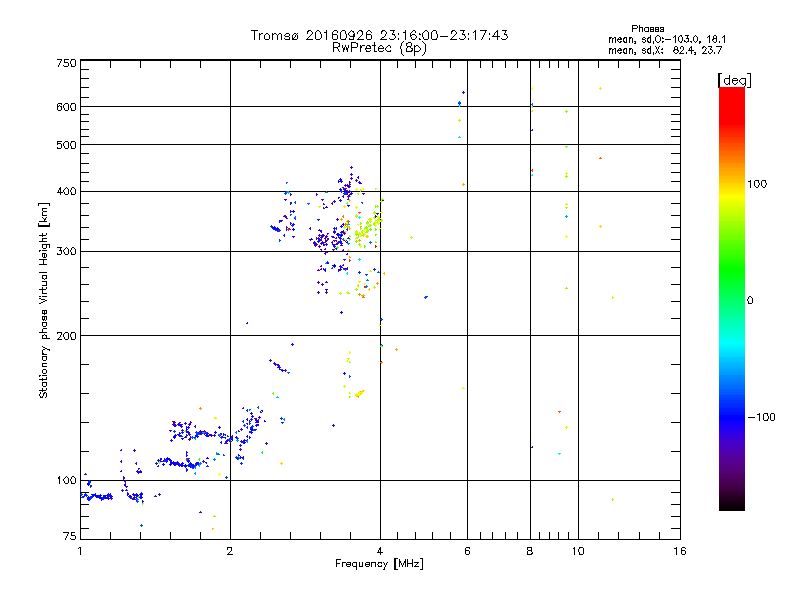Click the phase color bar legend
Viewport: 800px width, 600px height.
732,298
